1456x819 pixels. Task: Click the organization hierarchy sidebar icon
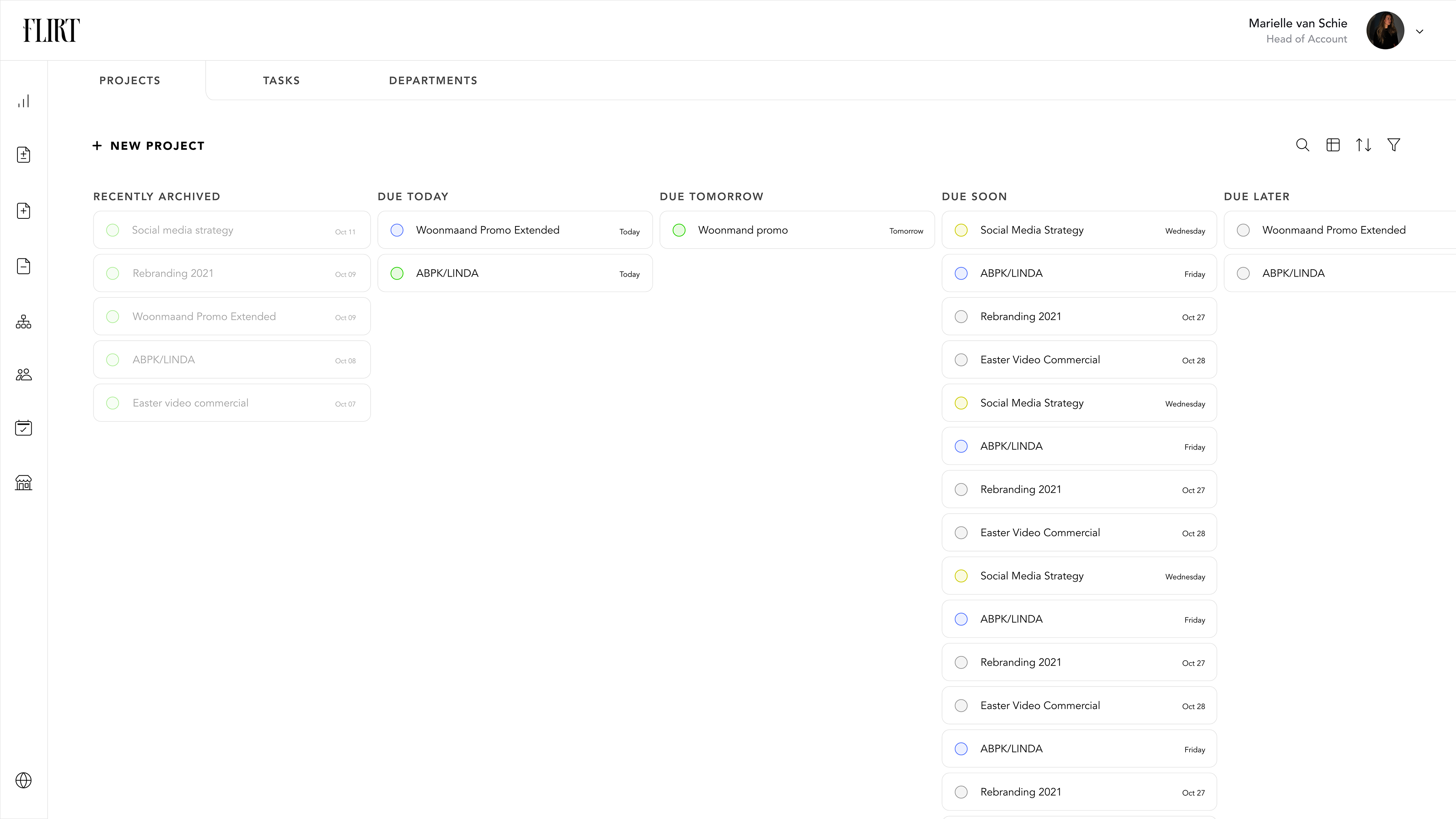point(23,322)
